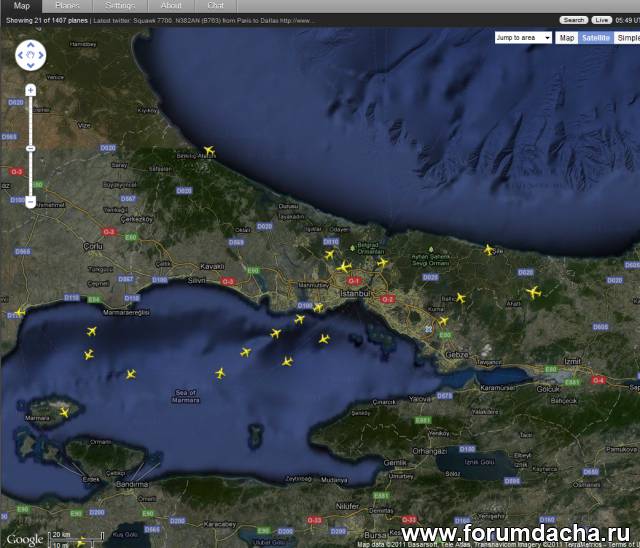This screenshot has height=548, width=640.
Task: Click the plane icon near Beşiktaş Atatürk on the coast
Action: (x=208, y=151)
